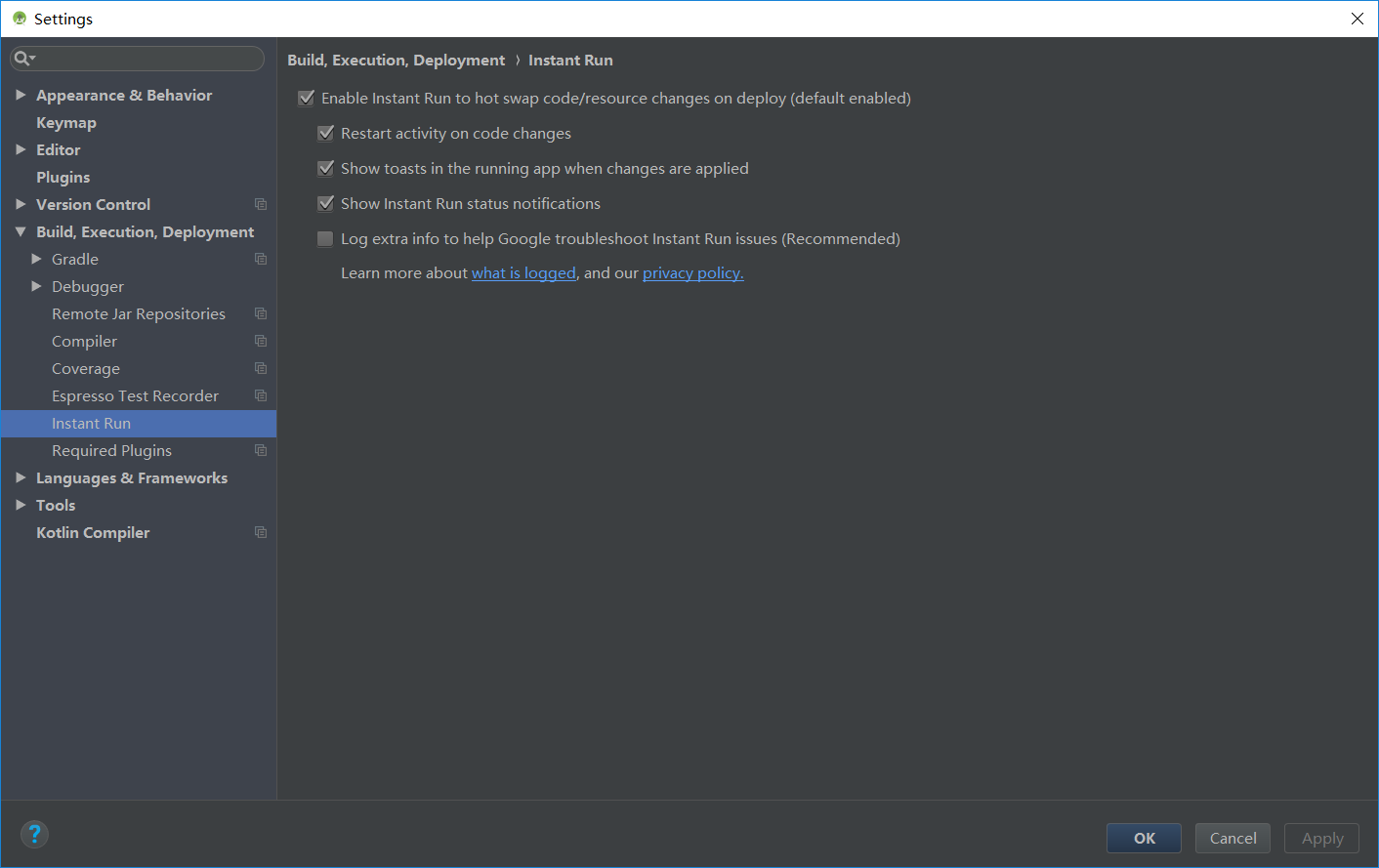Focus the settings search field
Image resolution: width=1379 pixels, height=868 pixels.
pyautogui.click(x=137, y=59)
